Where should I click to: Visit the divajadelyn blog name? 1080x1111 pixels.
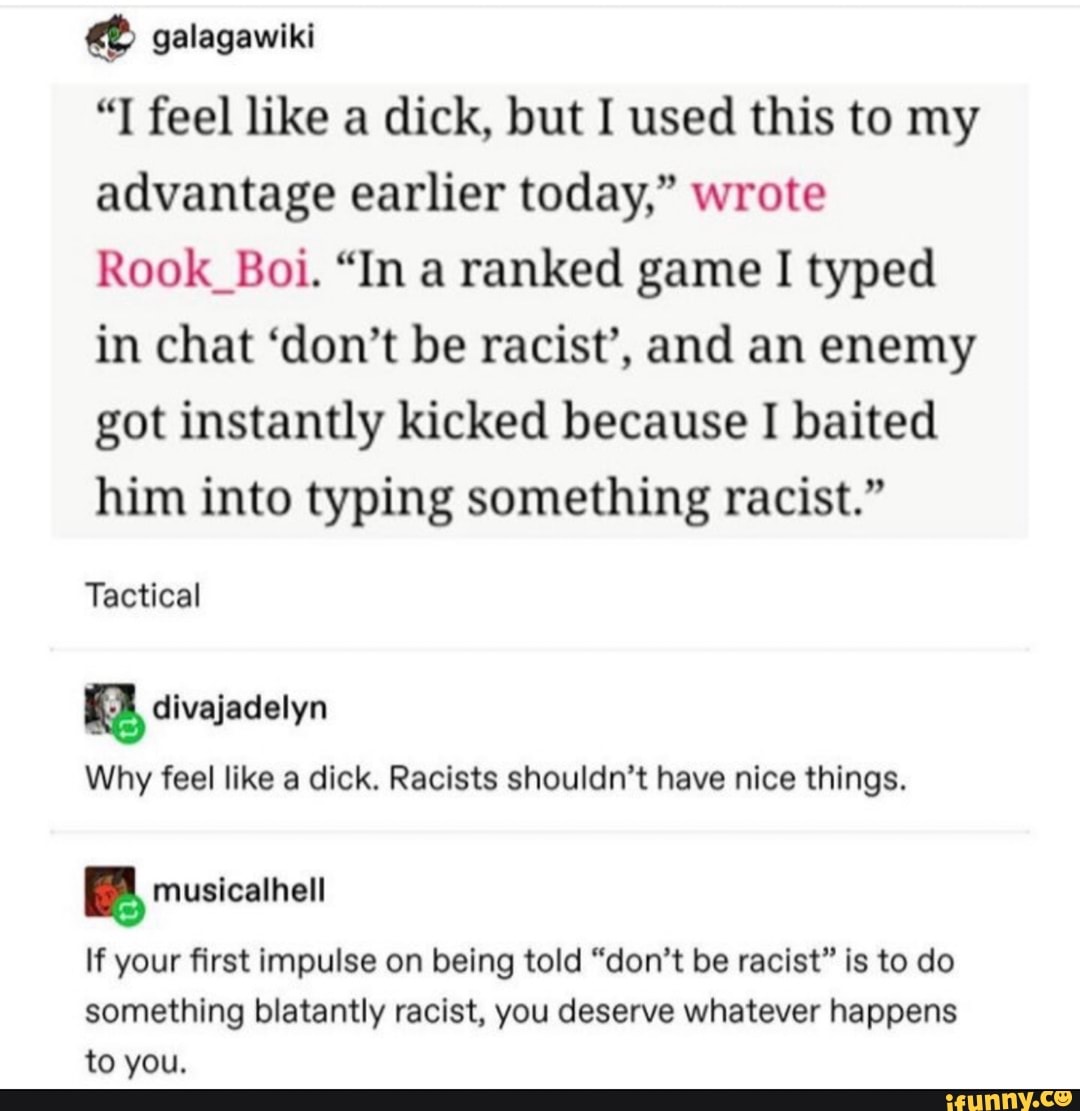240,708
